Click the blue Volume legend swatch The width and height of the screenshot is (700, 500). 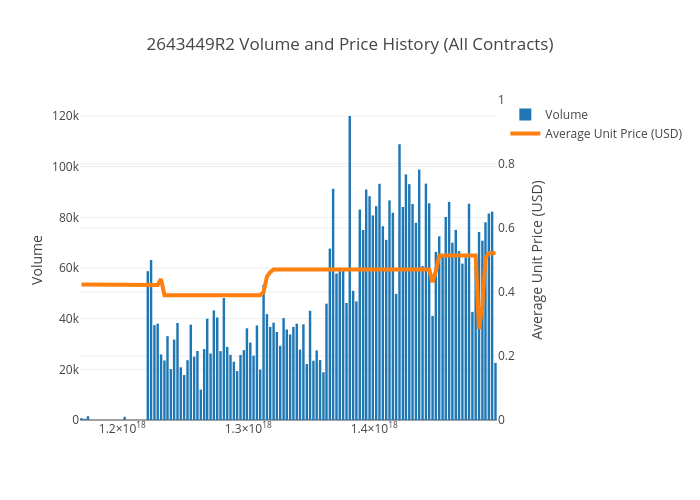(526, 114)
